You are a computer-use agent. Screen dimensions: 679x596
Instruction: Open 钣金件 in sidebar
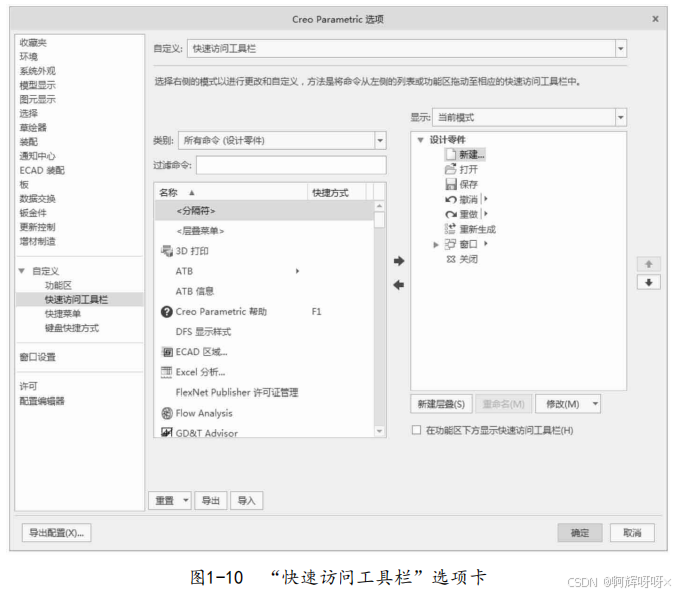tap(33, 213)
